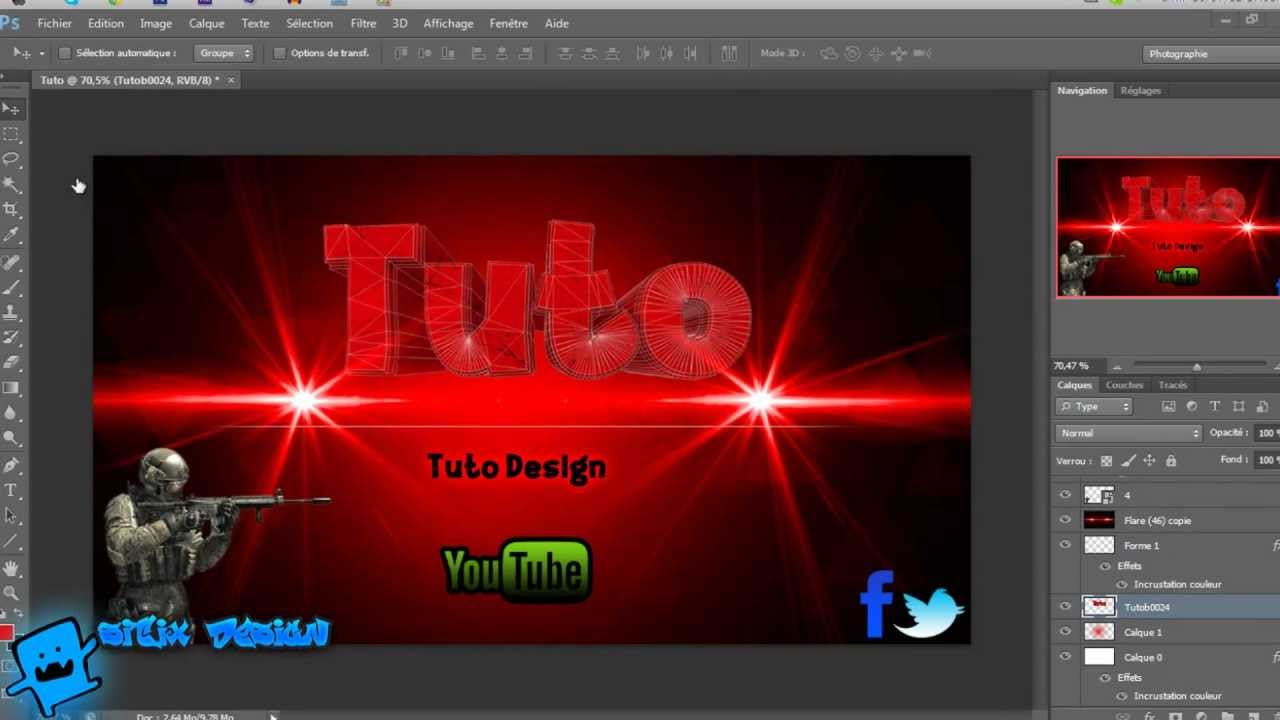Viewport: 1280px width, 720px height.
Task: Open the Groupe dropdown in the options bar
Action: pos(224,53)
